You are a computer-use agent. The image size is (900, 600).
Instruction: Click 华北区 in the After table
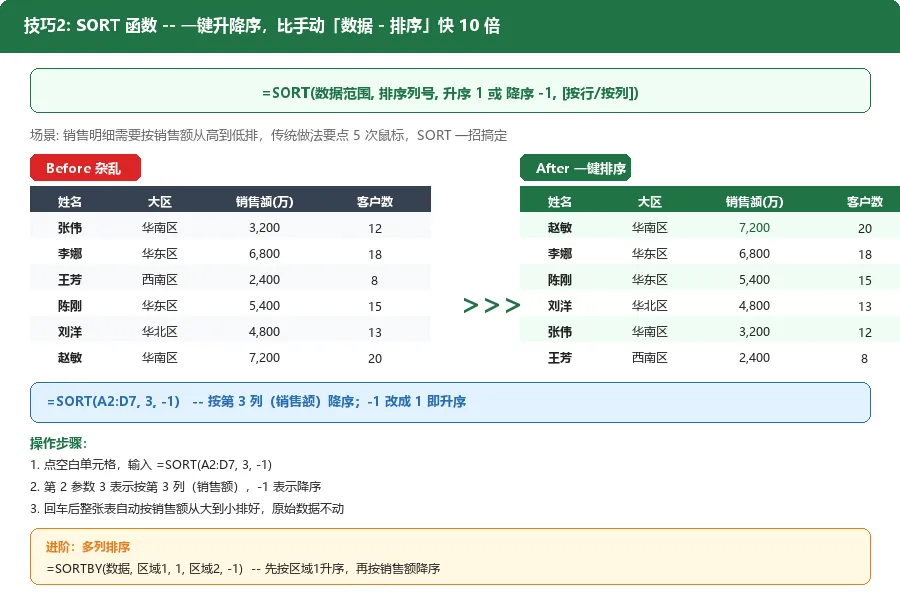[x=650, y=306]
